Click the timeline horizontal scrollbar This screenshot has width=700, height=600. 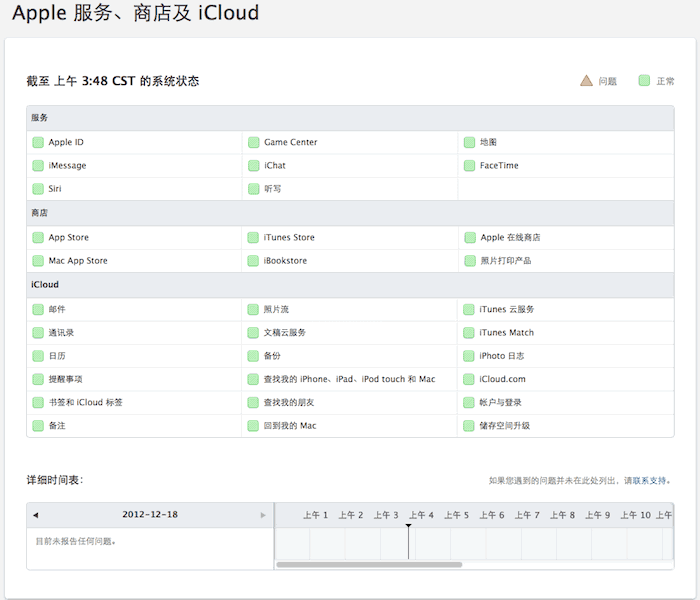point(369,565)
